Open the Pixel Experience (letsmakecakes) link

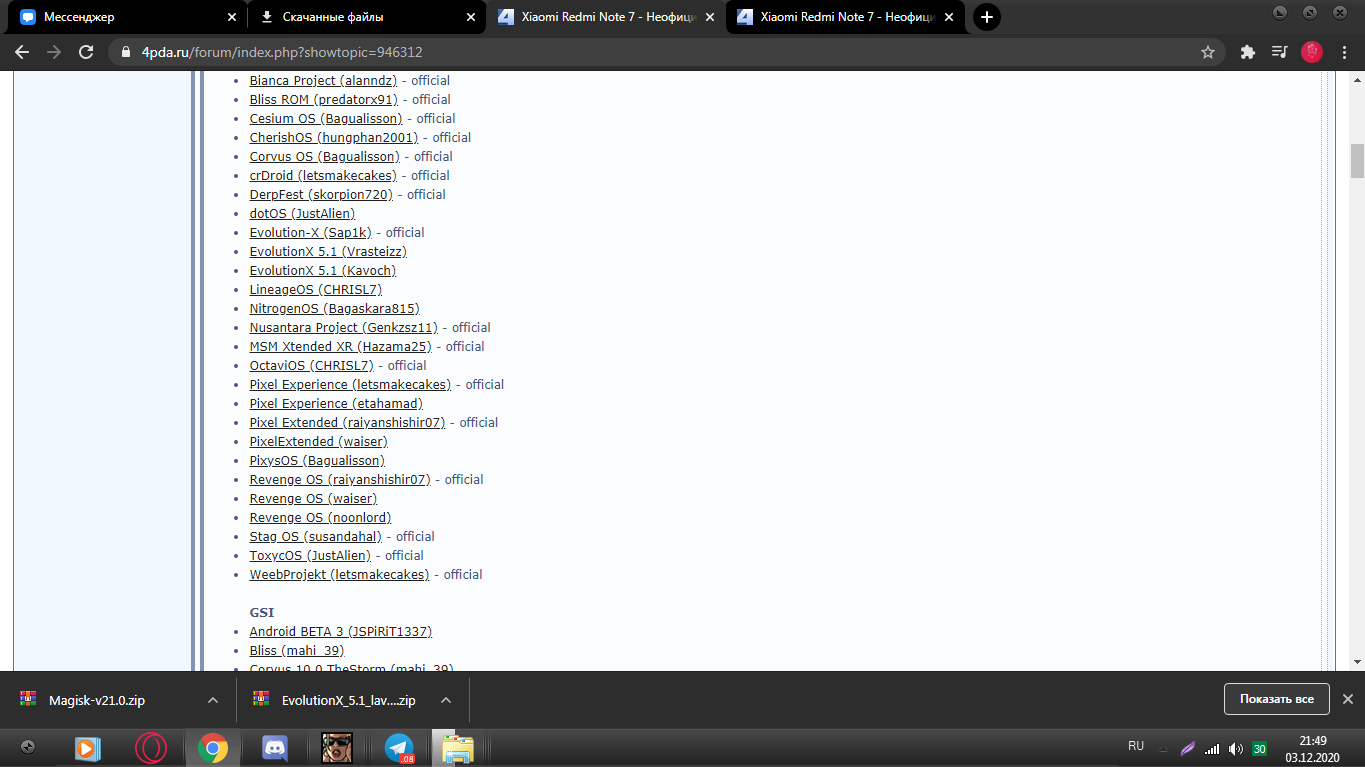point(350,385)
